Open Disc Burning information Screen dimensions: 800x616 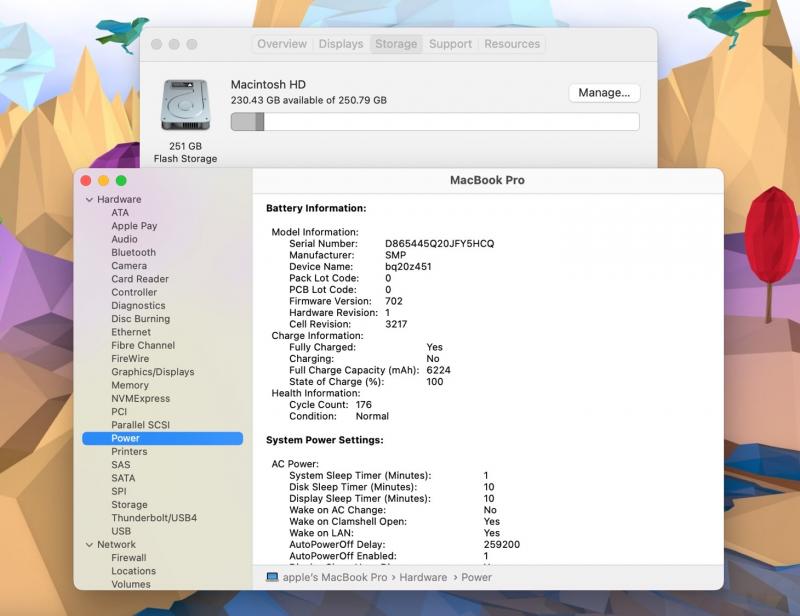pyautogui.click(x=141, y=318)
